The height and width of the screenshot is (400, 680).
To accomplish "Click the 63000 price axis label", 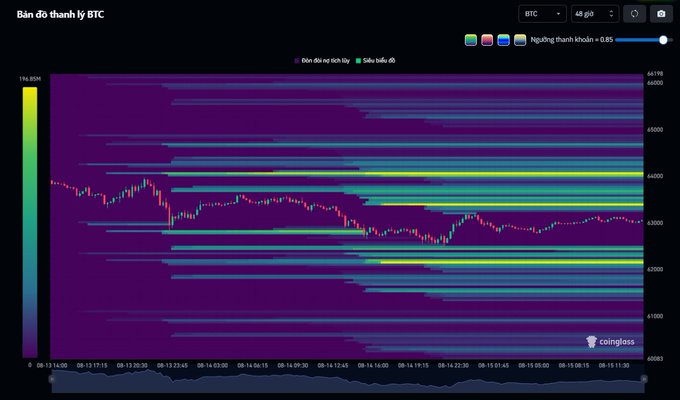I will click(655, 223).
